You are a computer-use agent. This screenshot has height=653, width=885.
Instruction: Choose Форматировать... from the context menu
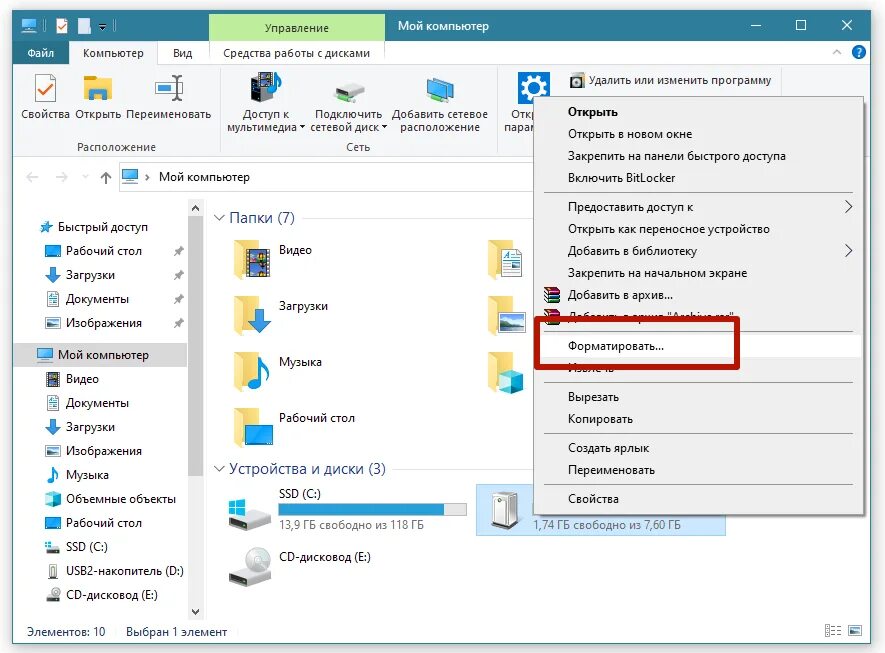tap(698, 346)
